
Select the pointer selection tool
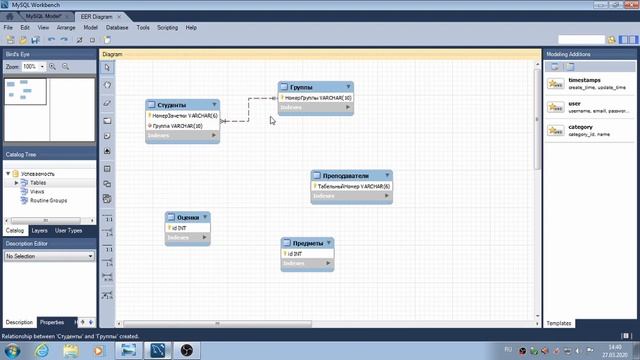[107, 68]
